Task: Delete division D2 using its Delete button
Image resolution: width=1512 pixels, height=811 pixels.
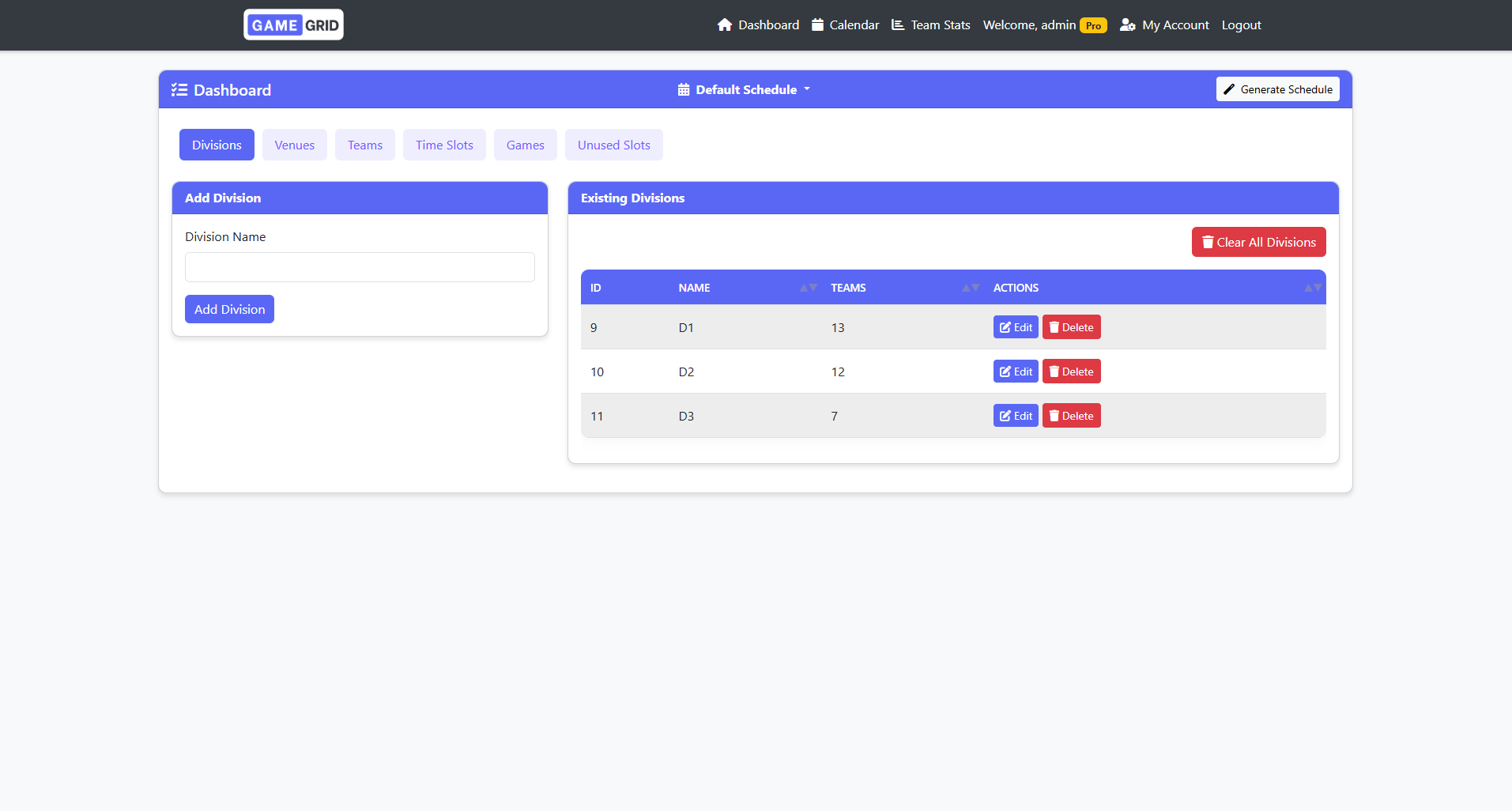Action: pyautogui.click(x=1071, y=371)
